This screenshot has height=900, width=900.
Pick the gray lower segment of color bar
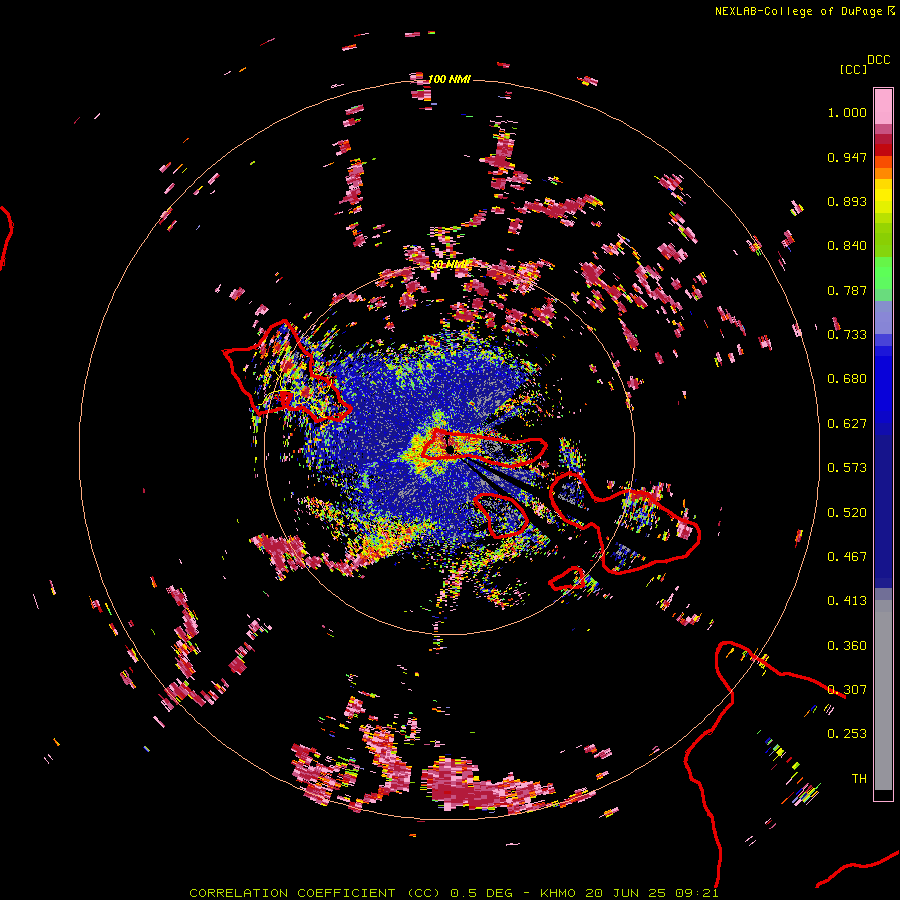click(x=883, y=695)
